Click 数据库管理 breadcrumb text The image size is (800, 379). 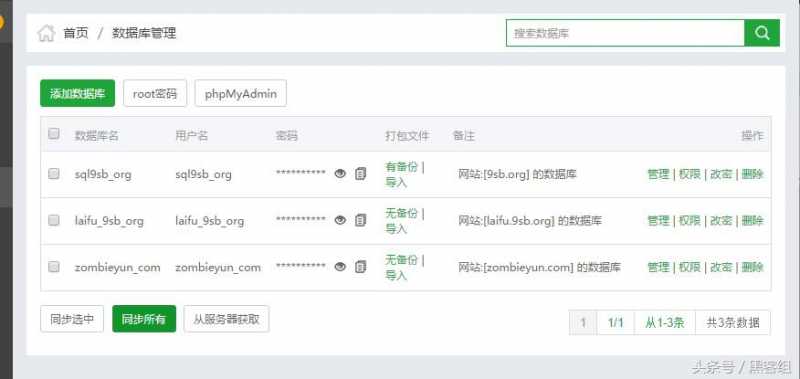tap(144, 34)
